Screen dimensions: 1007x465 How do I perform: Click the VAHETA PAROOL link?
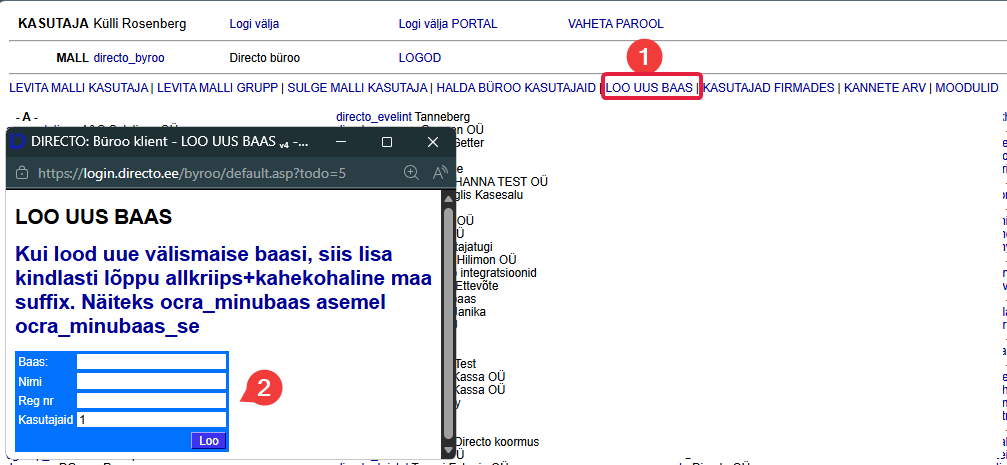coord(615,23)
